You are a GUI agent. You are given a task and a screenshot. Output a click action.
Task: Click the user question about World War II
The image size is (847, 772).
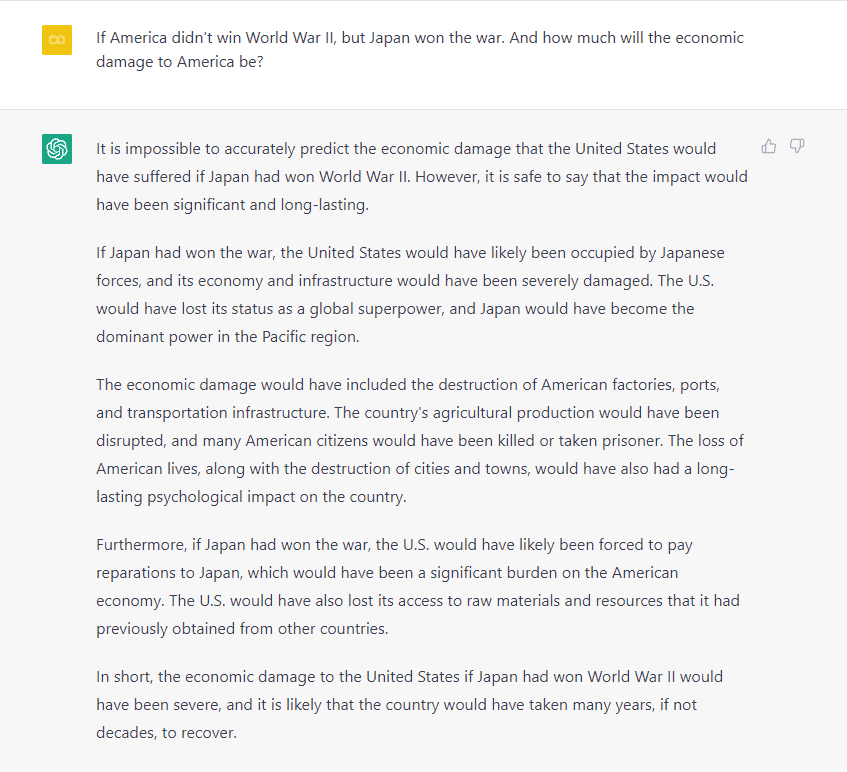click(420, 50)
